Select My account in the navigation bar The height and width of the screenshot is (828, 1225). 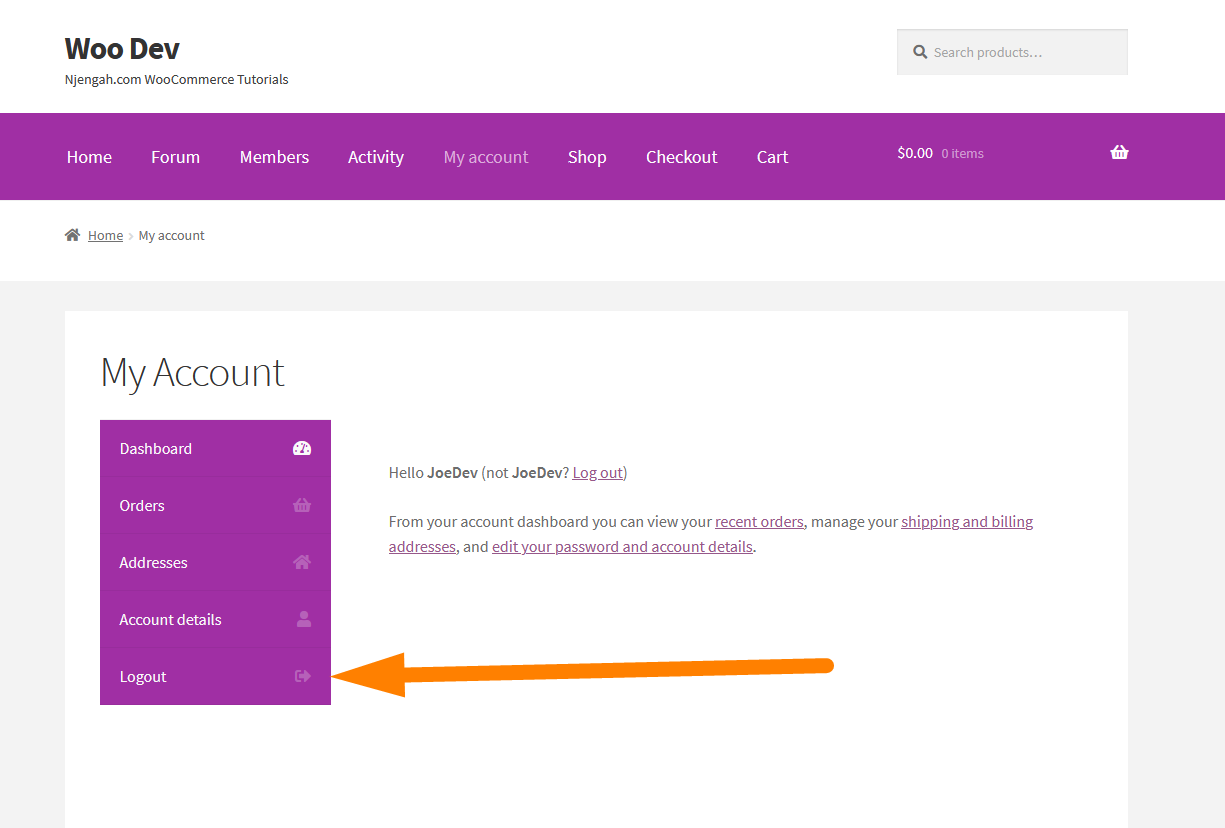click(x=486, y=157)
